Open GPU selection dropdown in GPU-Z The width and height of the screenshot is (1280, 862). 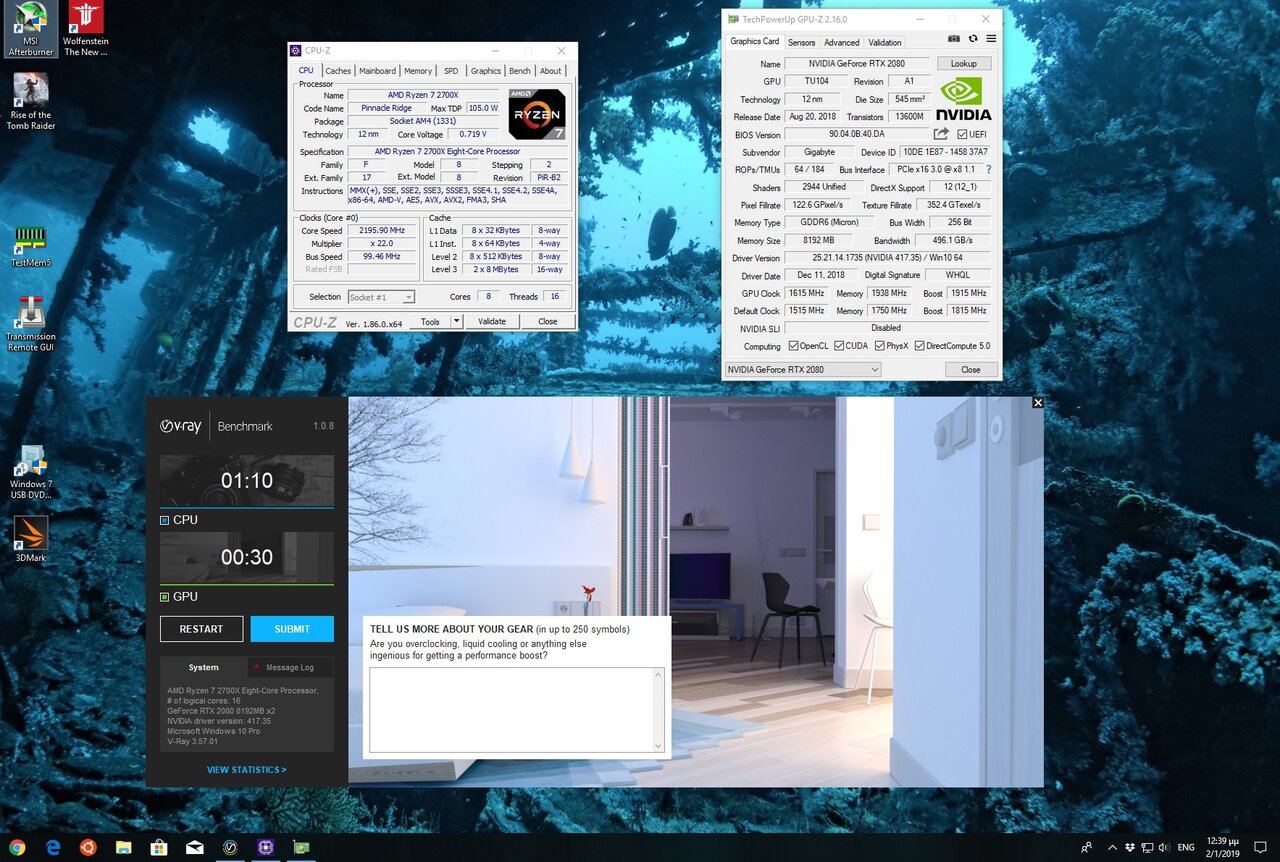pyautogui.click(x=803, y=369)
